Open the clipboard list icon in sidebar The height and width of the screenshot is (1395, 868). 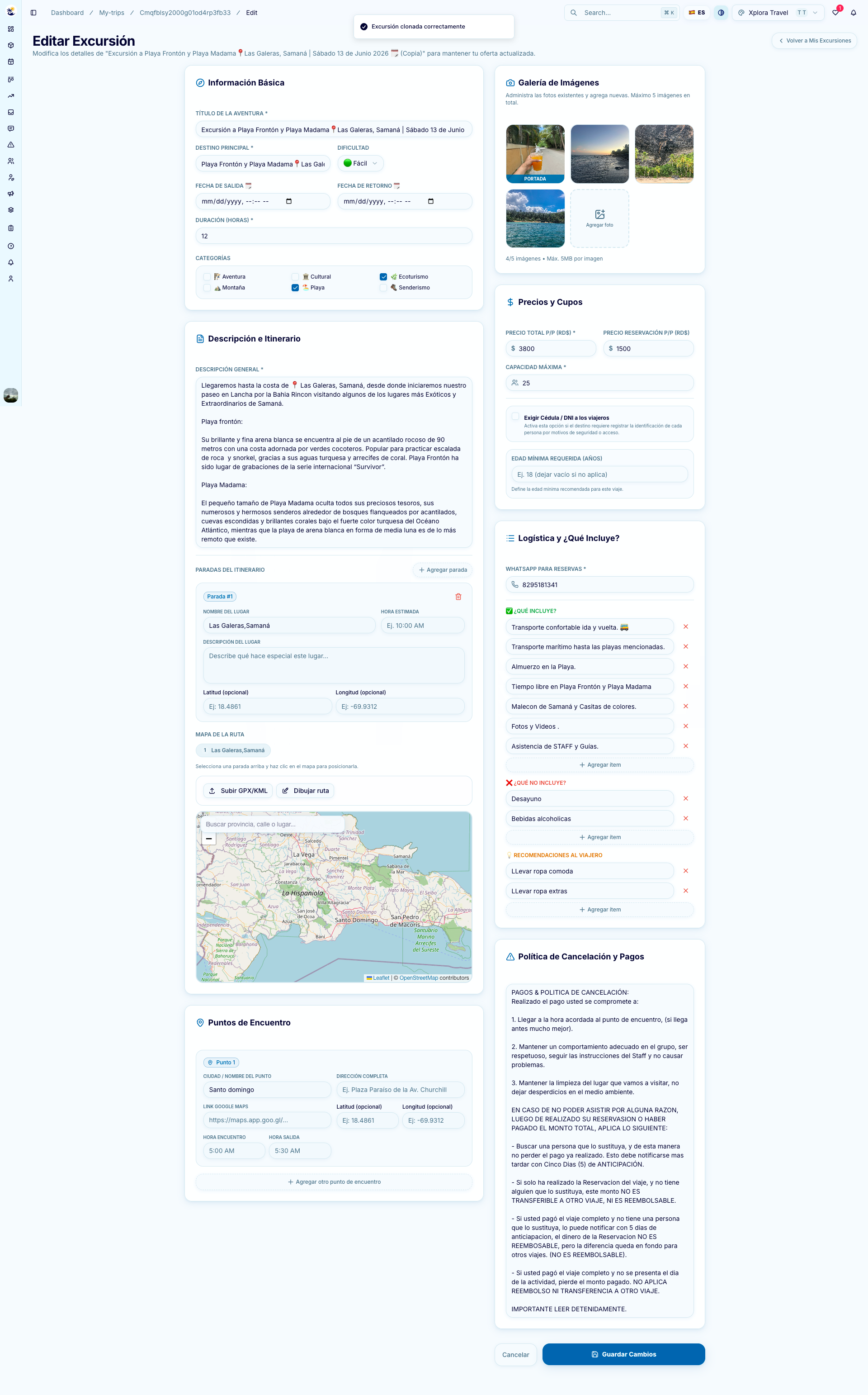(x=11, y=228)
